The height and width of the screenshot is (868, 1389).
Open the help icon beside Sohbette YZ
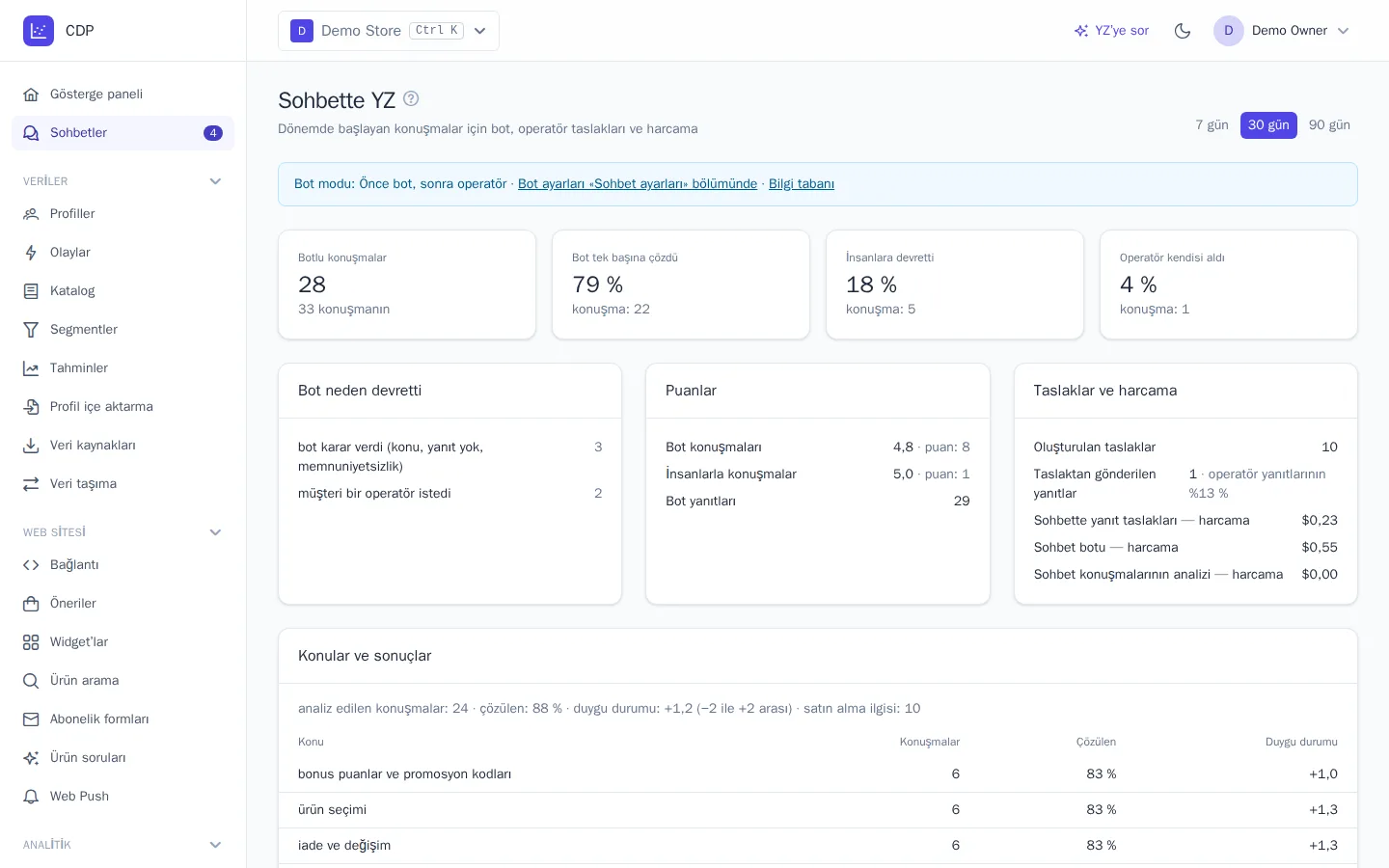411,98
